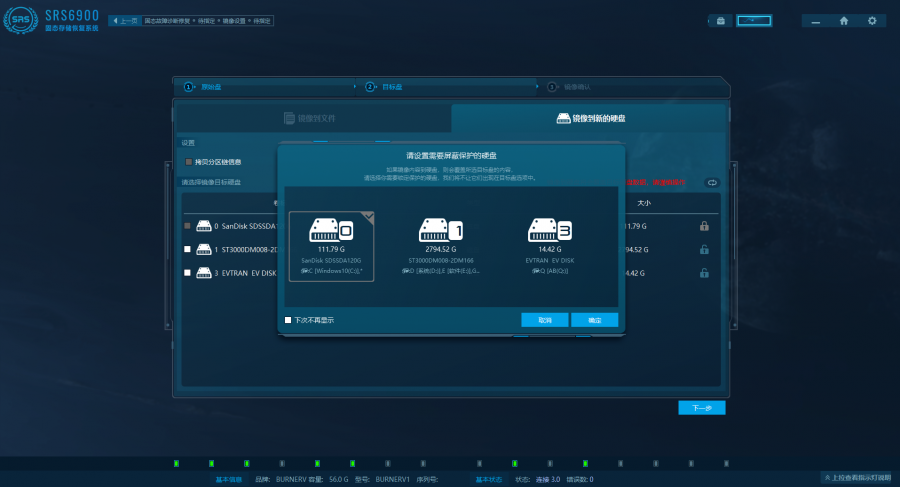Image resolution: width=900 pixels, height=487 pixels.
Task: Select step 2 目标盘 in wizard
Action: [384, 87]
